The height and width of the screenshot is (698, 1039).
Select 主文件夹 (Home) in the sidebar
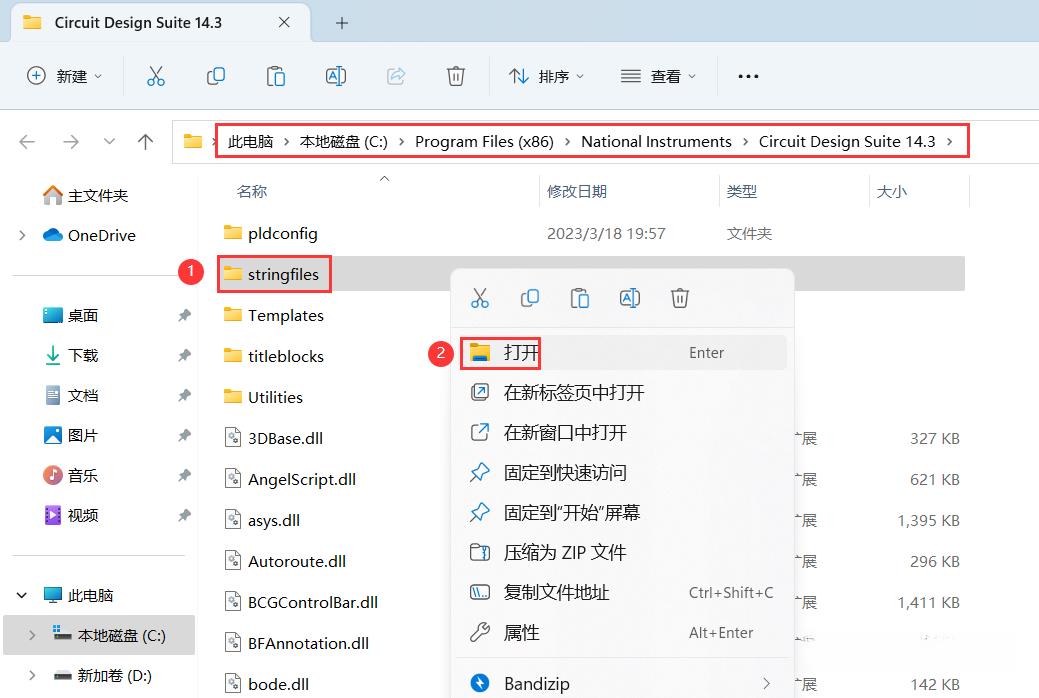coord(97,196)
